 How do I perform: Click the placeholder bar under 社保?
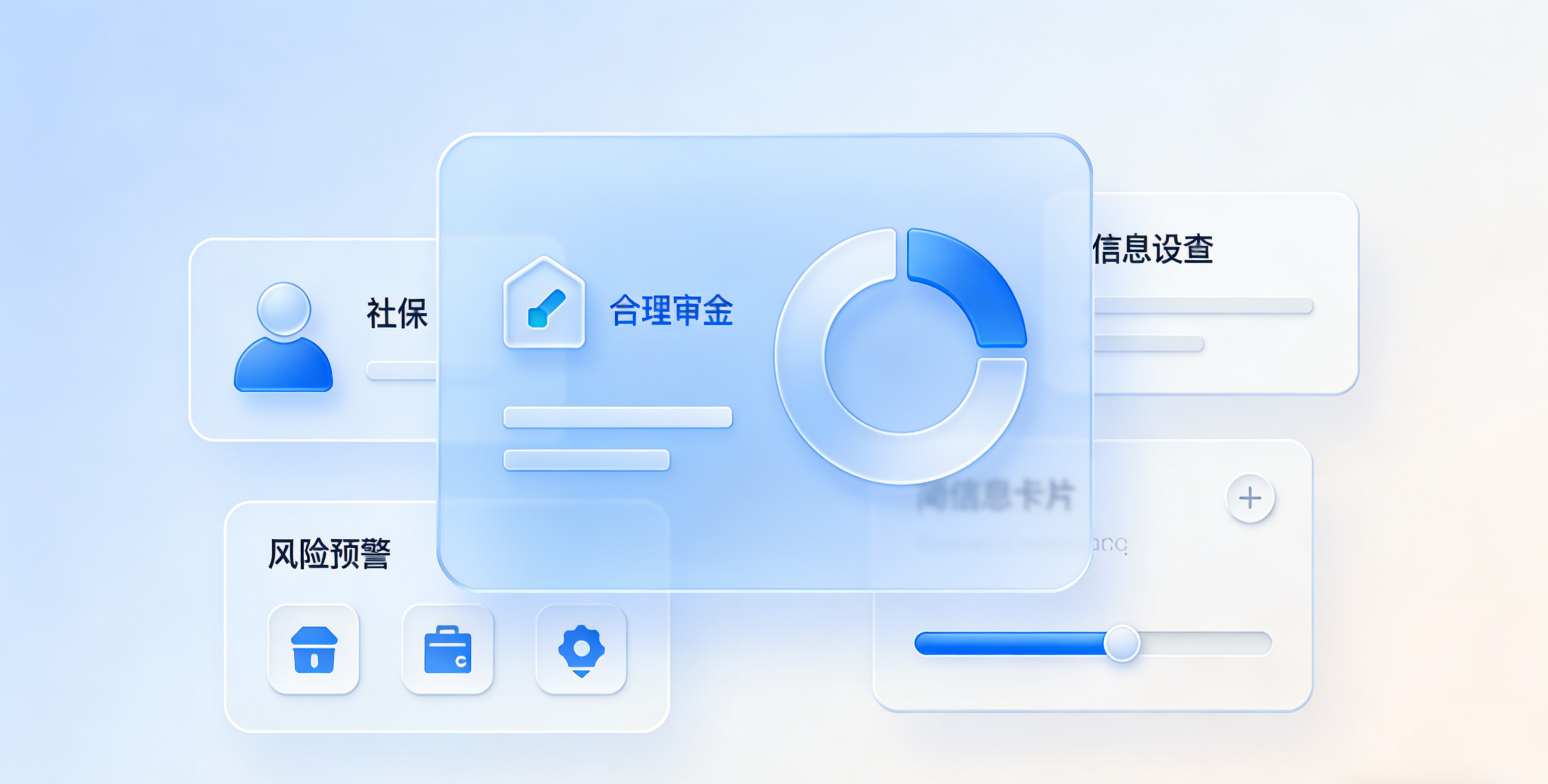coord(402,371)
